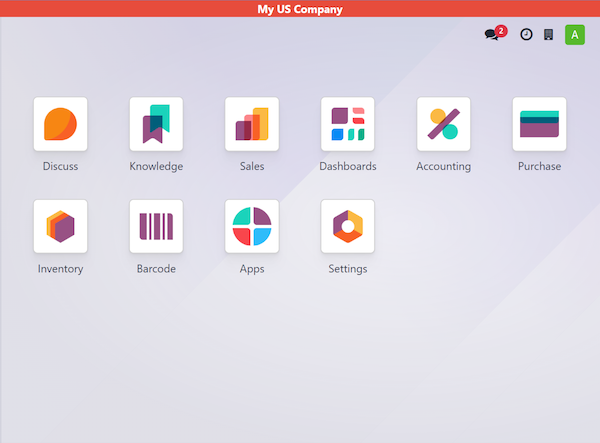Click the My US Company banner

click(x=300, y=8)
